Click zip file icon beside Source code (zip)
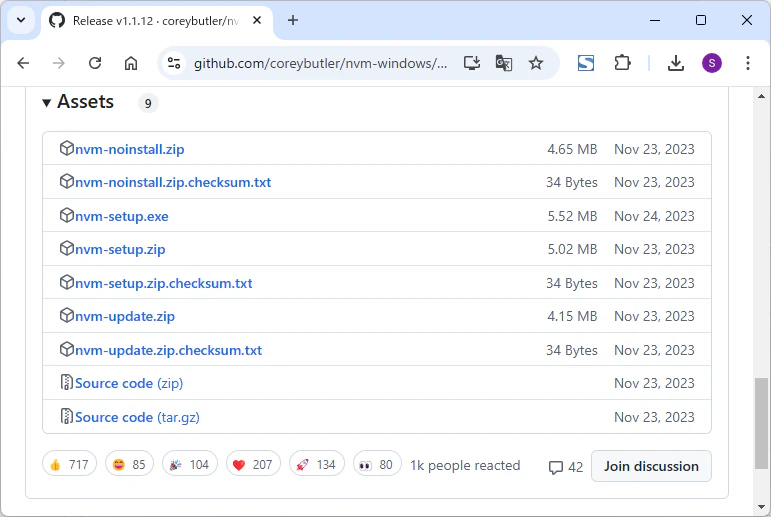This screenshot has height=517, width=771. coord(66,382)
